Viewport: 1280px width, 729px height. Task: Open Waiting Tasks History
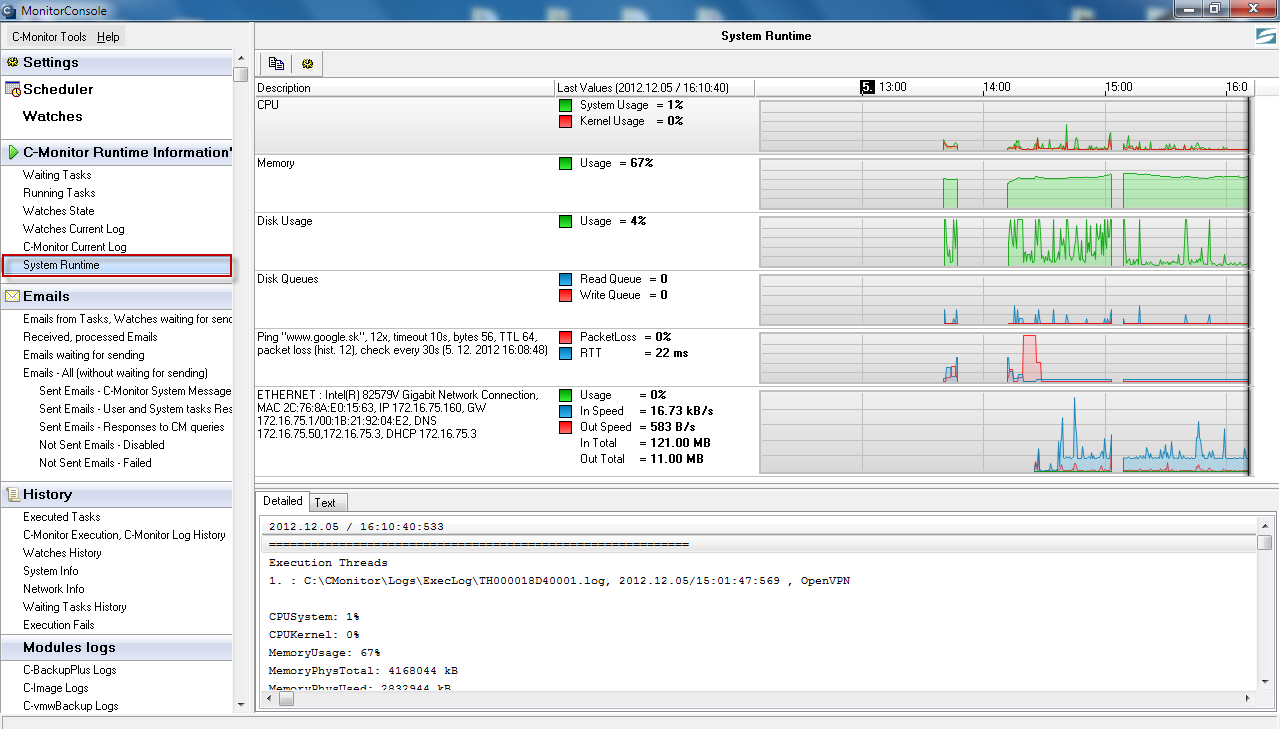click(75, 607)
